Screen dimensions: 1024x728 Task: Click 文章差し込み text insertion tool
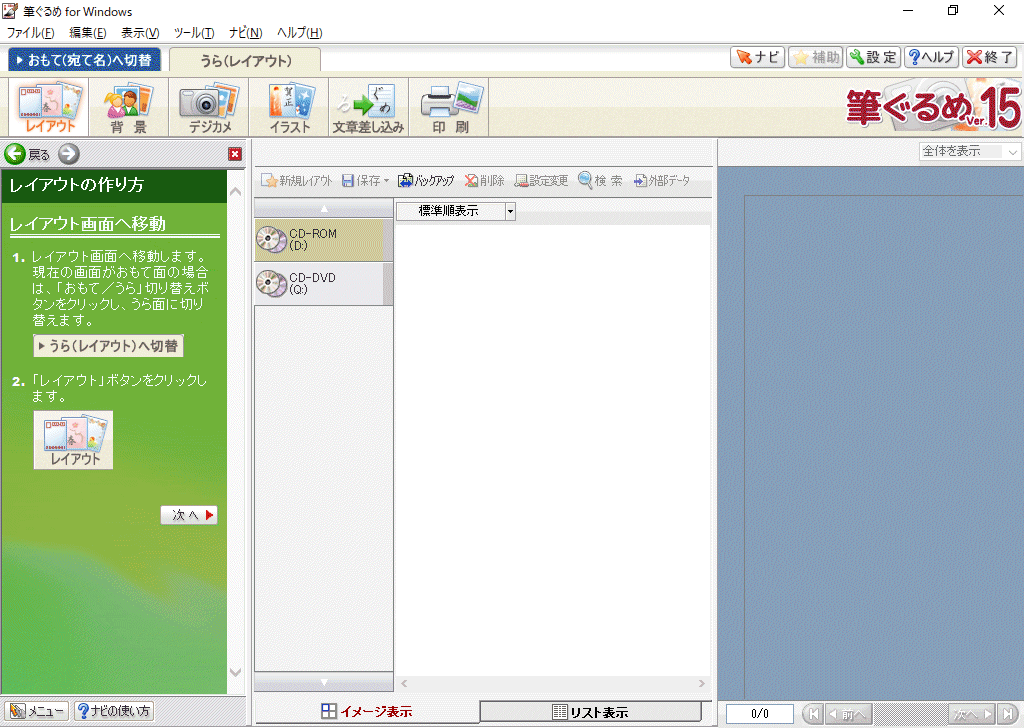[x=368, y=108]
